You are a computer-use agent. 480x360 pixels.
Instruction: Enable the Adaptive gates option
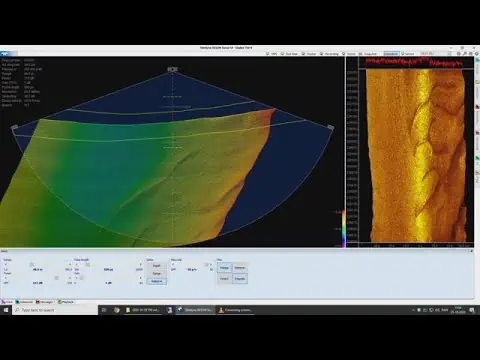(x=157, y=281)
